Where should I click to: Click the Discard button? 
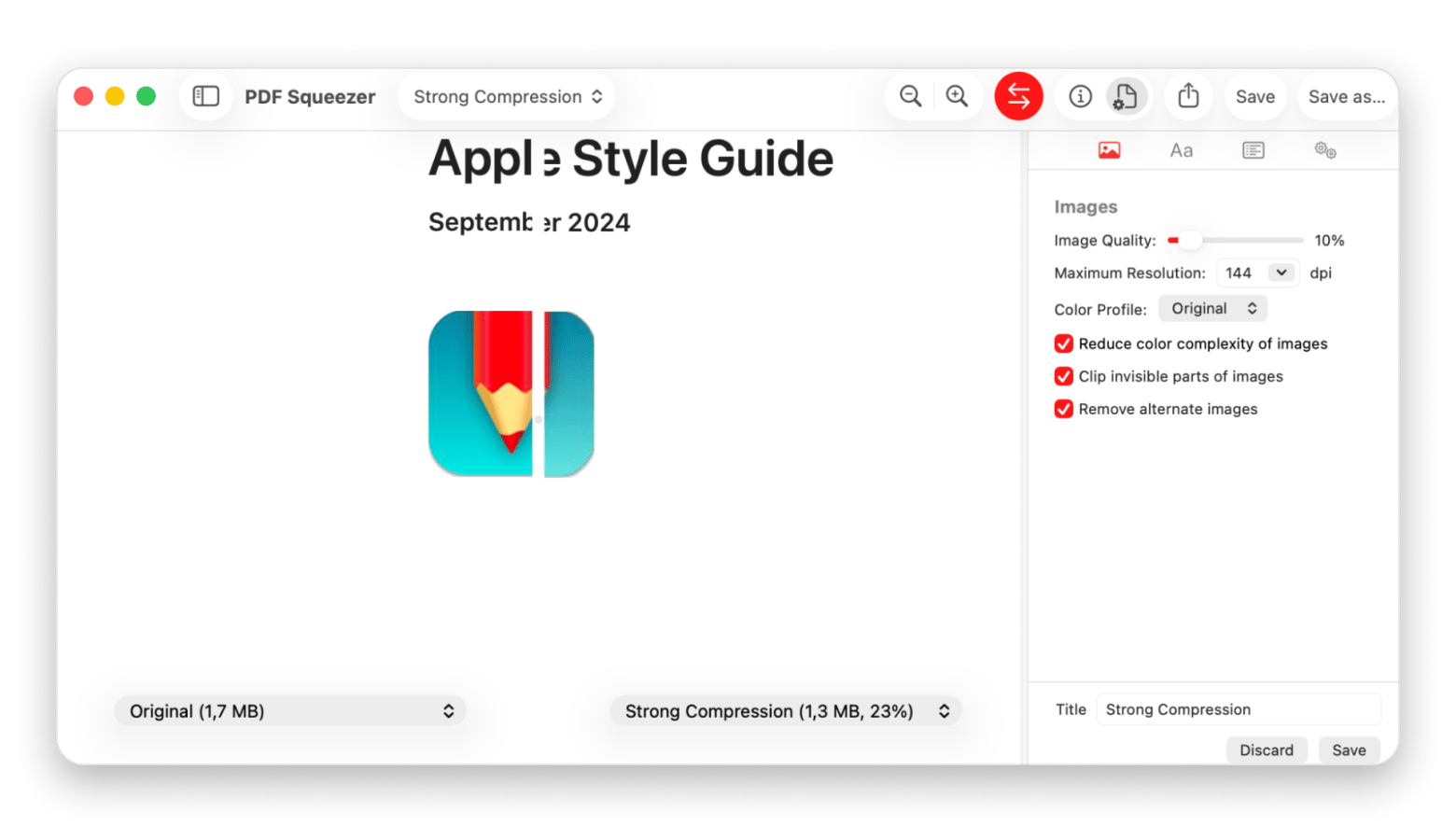1266,750
